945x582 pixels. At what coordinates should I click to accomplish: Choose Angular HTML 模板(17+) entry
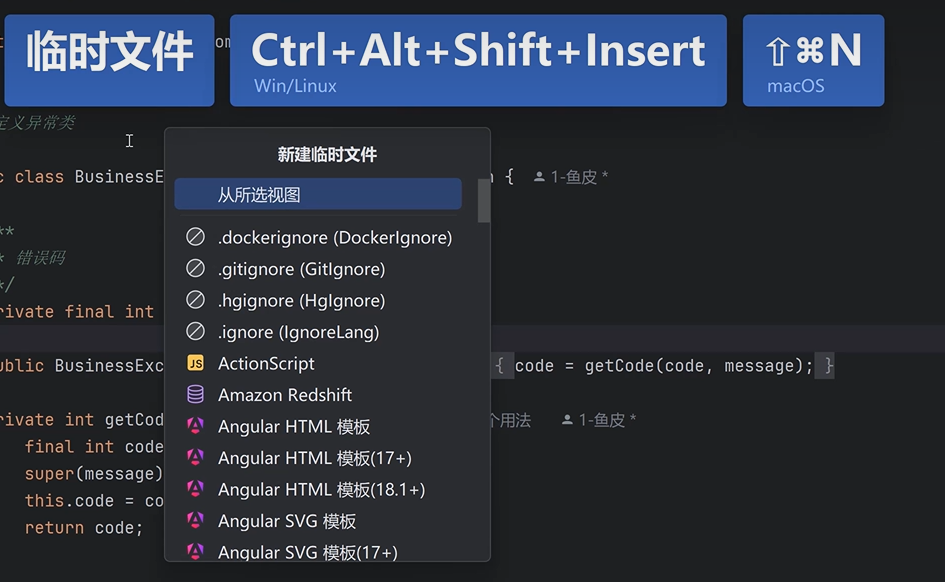click(x=314, y=458)
